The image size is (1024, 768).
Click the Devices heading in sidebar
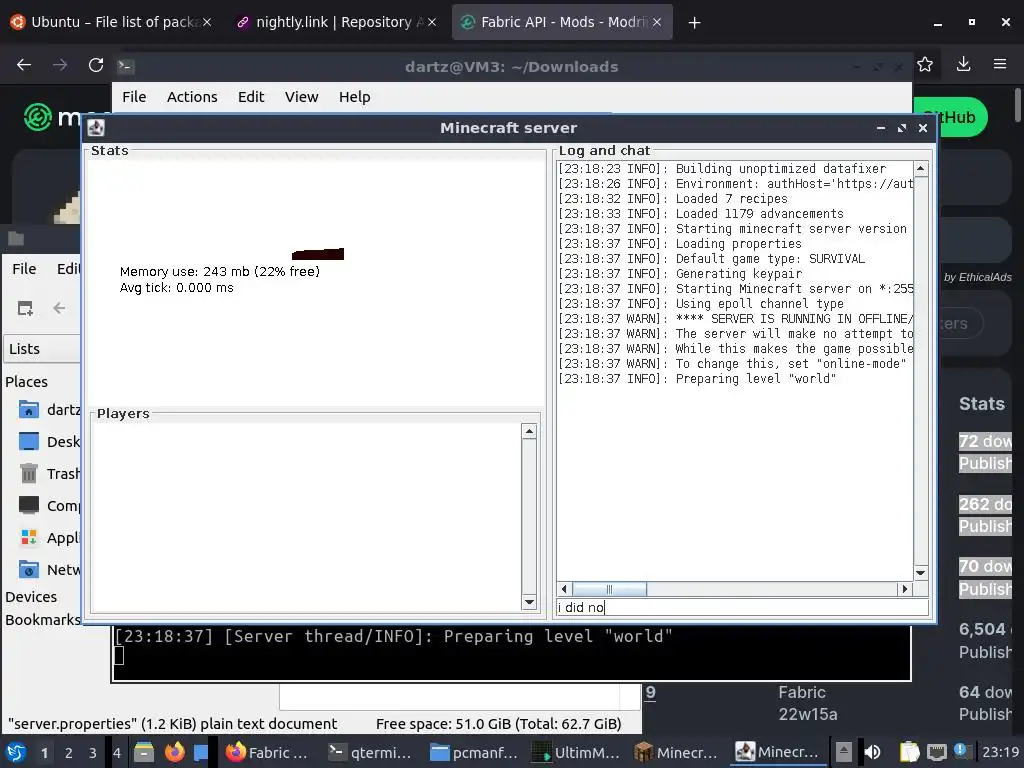tap(31, 597)
